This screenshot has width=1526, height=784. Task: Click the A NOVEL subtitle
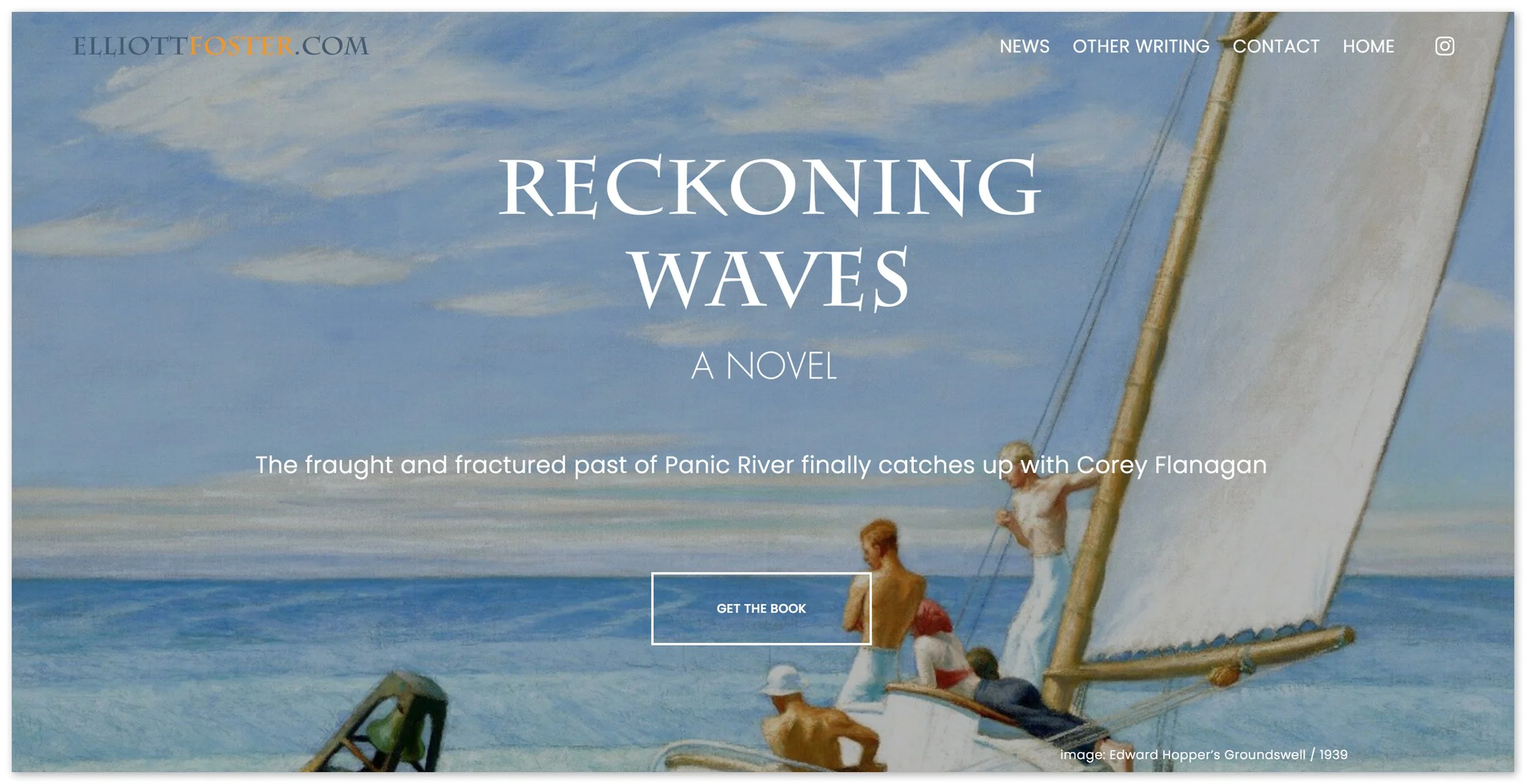[764, 366]
